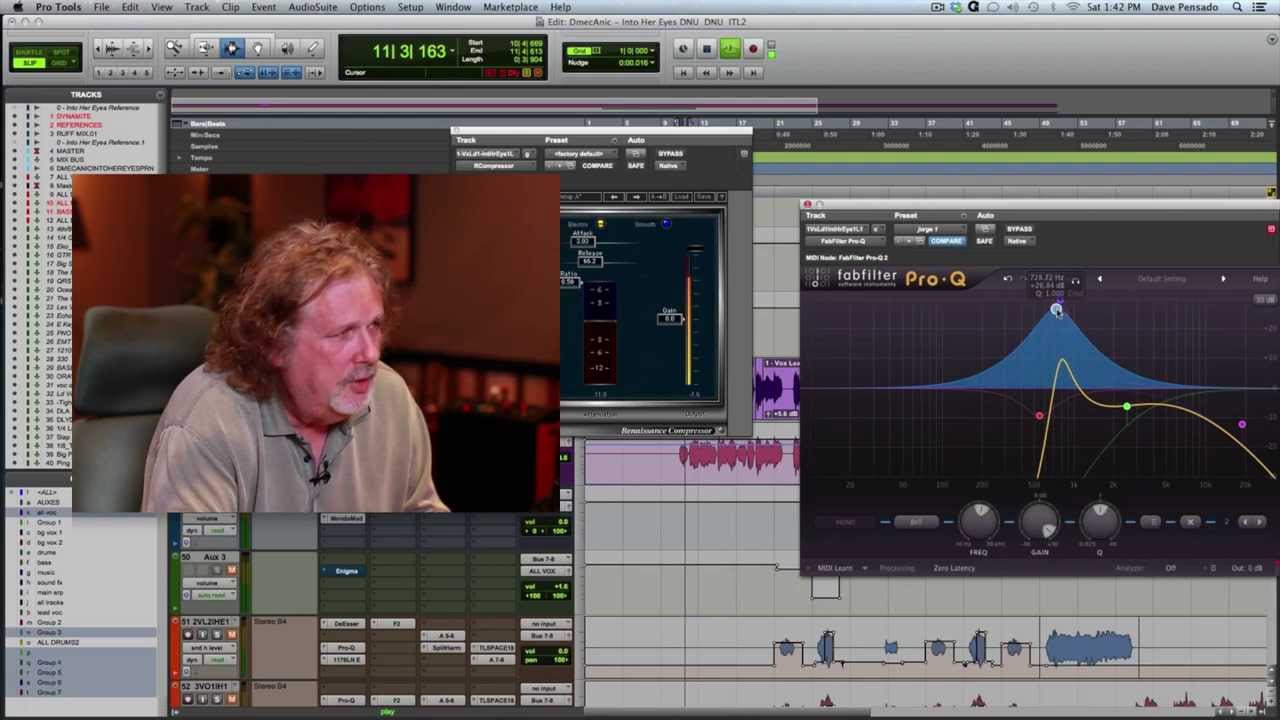1280x720 pixels.
Task: Select the Pencil tool
Action: 313,48
